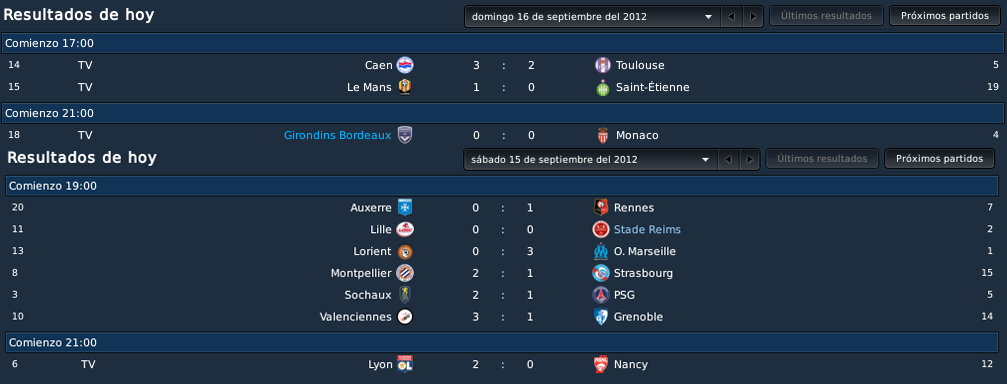Viewport: 1007px width, 384px height.
Task: Click the Toulouse club badge
Action: point(602,65)
